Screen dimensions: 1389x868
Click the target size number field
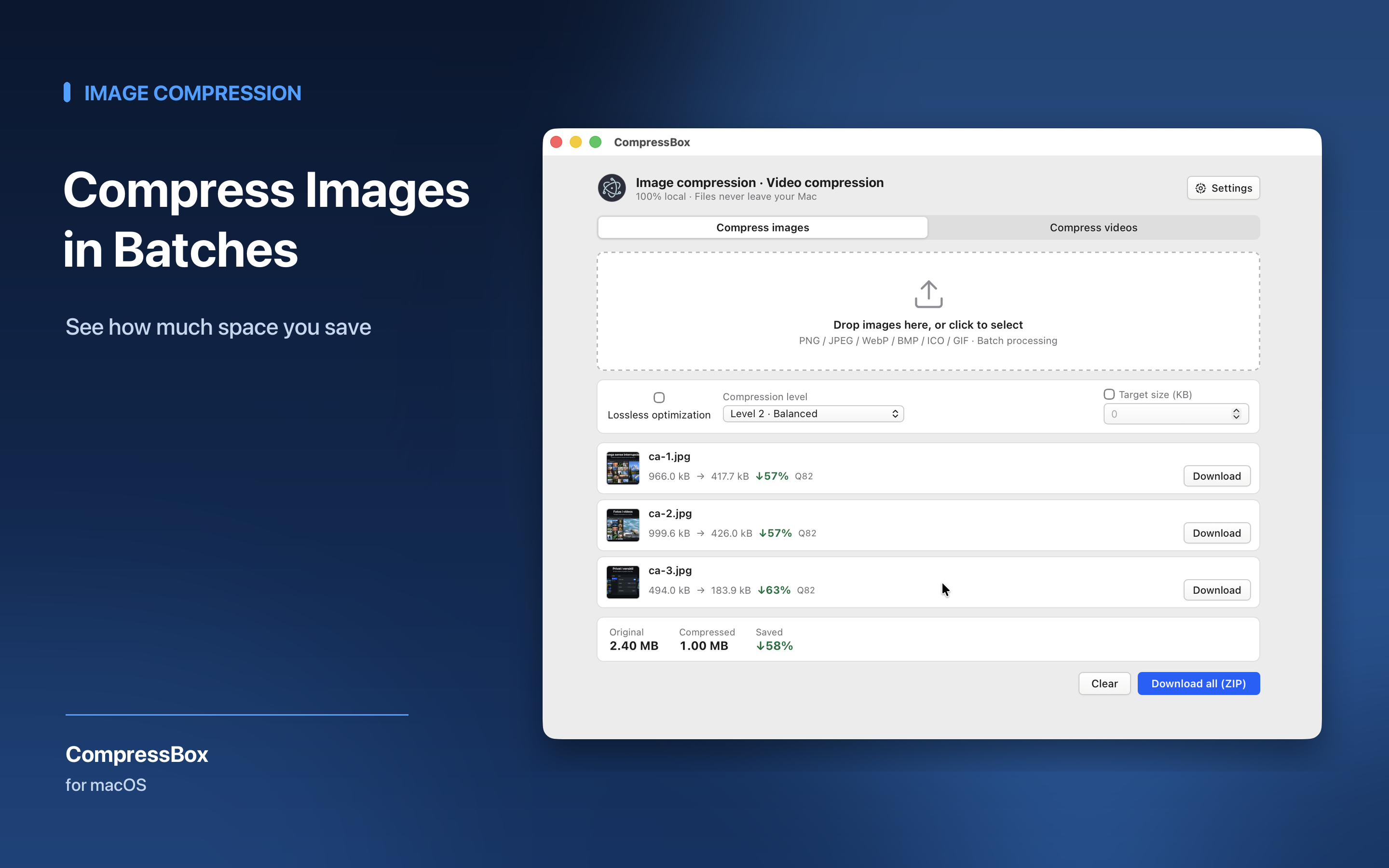[1175, 414]
